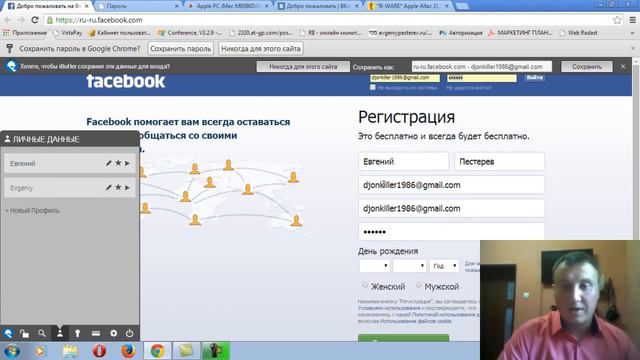
Task: Click the last name field Пестерев
Action: pyautogui.click(x=500, y=162)
